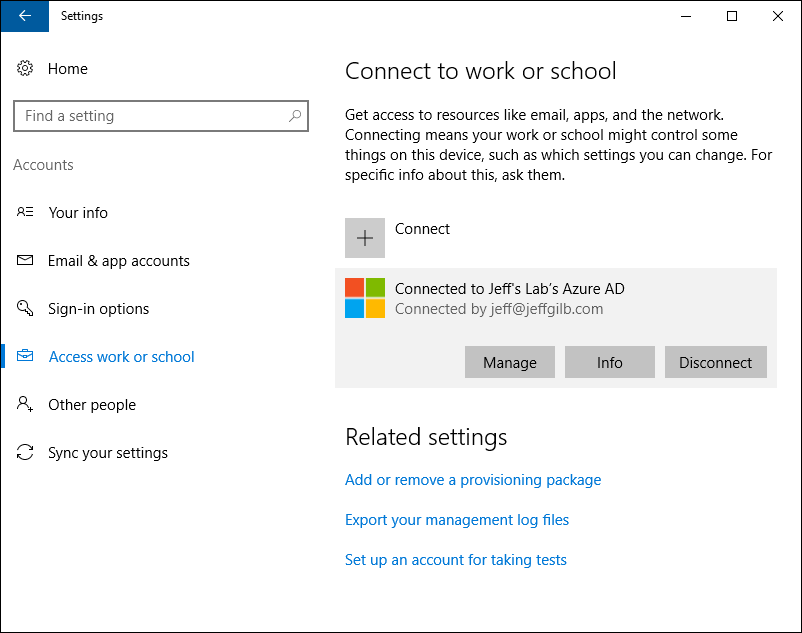Screen dimensions: 802x633
Task: Click in the Find a setting box
Action: coord(161,116)
